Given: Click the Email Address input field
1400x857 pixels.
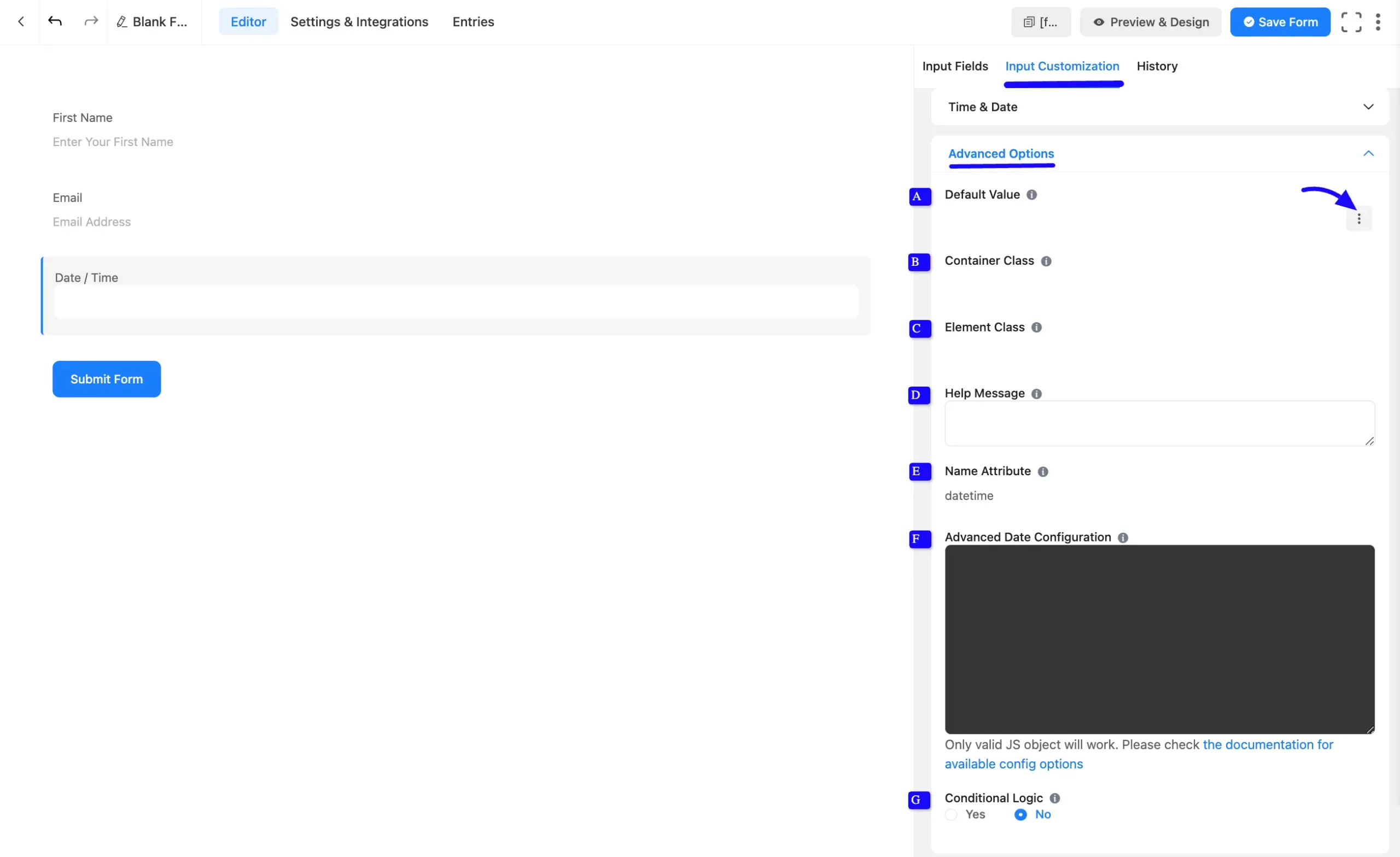Looking at the screenshot, I should click(x=454, y=222).
